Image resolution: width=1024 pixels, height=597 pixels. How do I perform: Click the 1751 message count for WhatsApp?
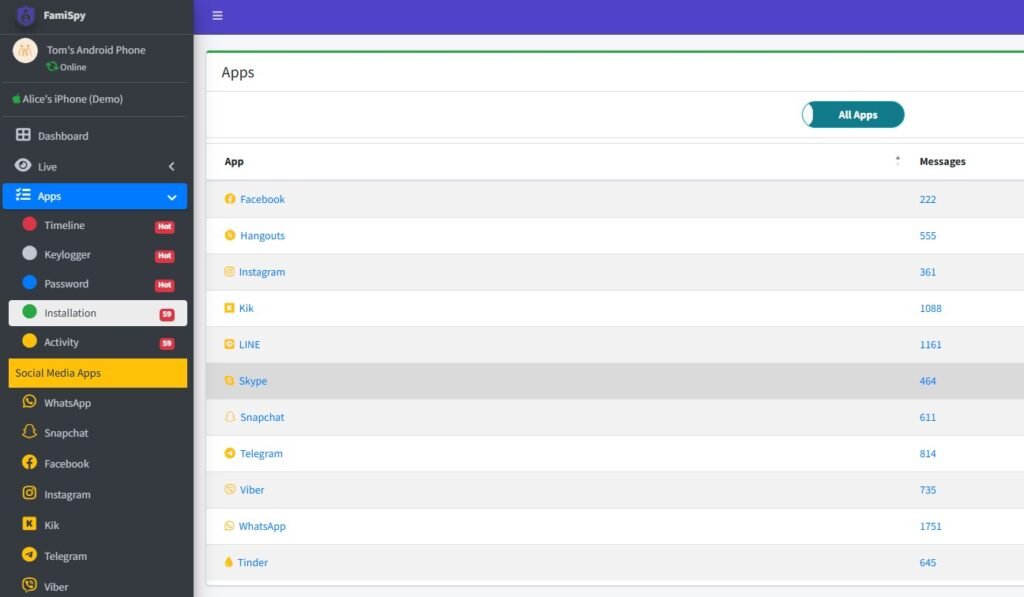coord(931,526)
